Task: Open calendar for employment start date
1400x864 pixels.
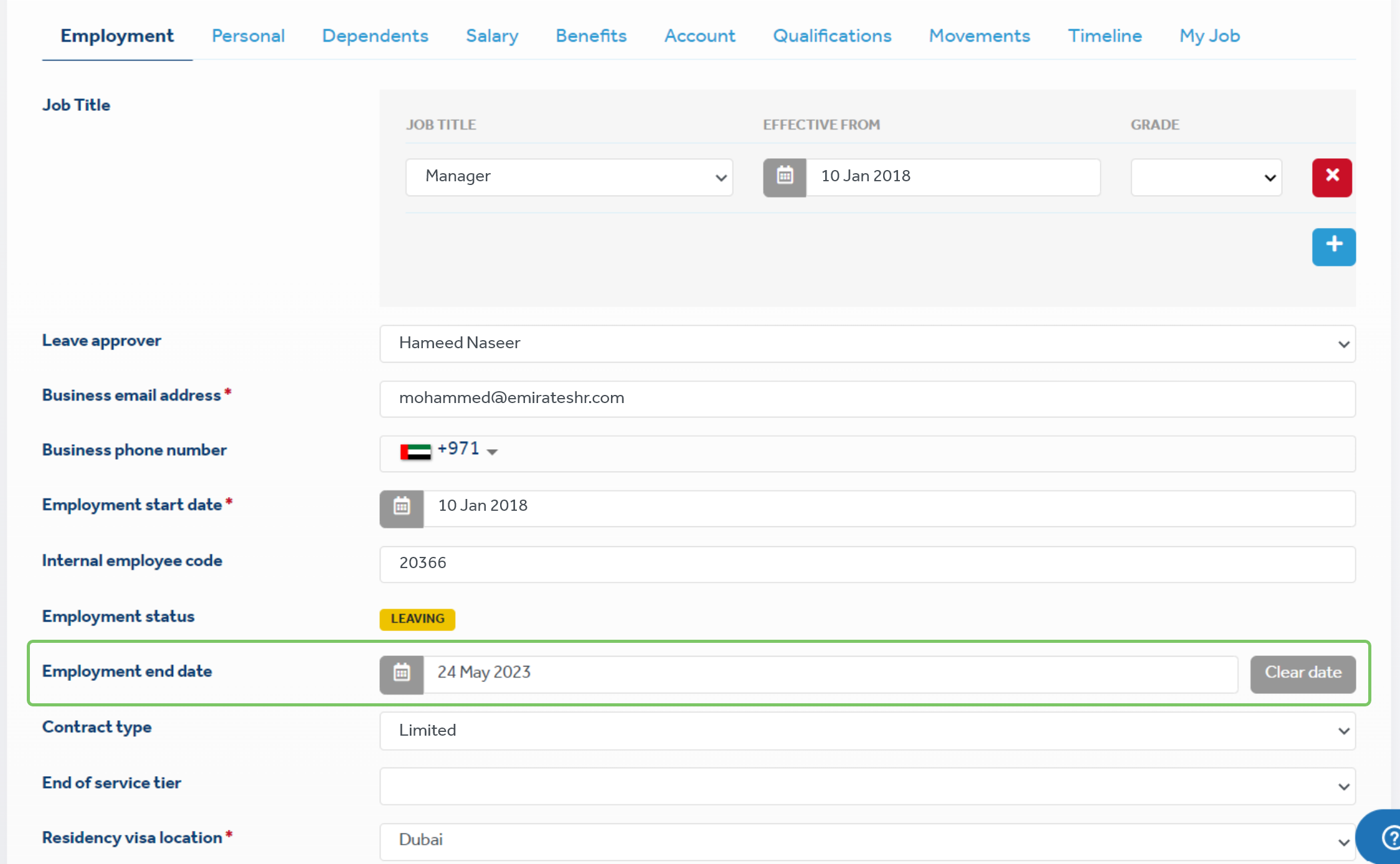Action: point(402,508)
